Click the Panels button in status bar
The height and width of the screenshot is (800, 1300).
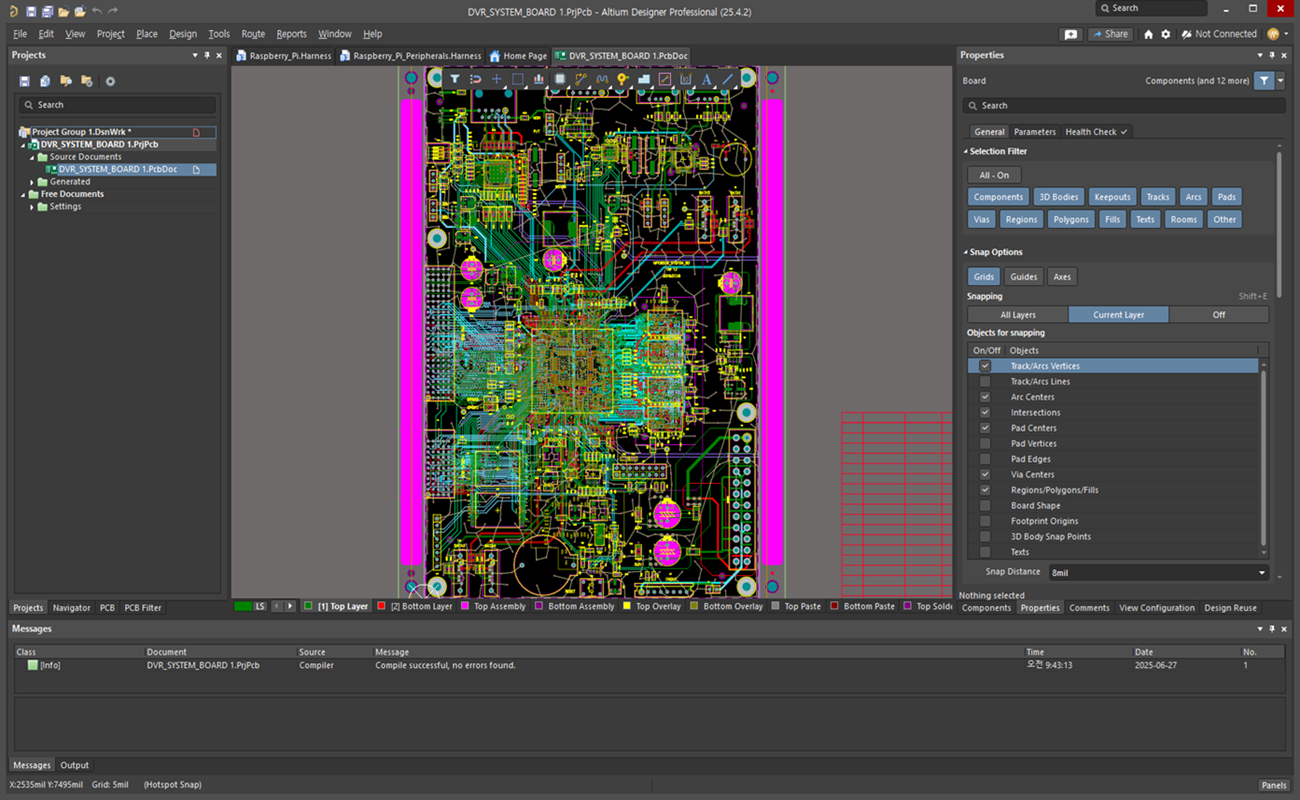point(1273,785)
